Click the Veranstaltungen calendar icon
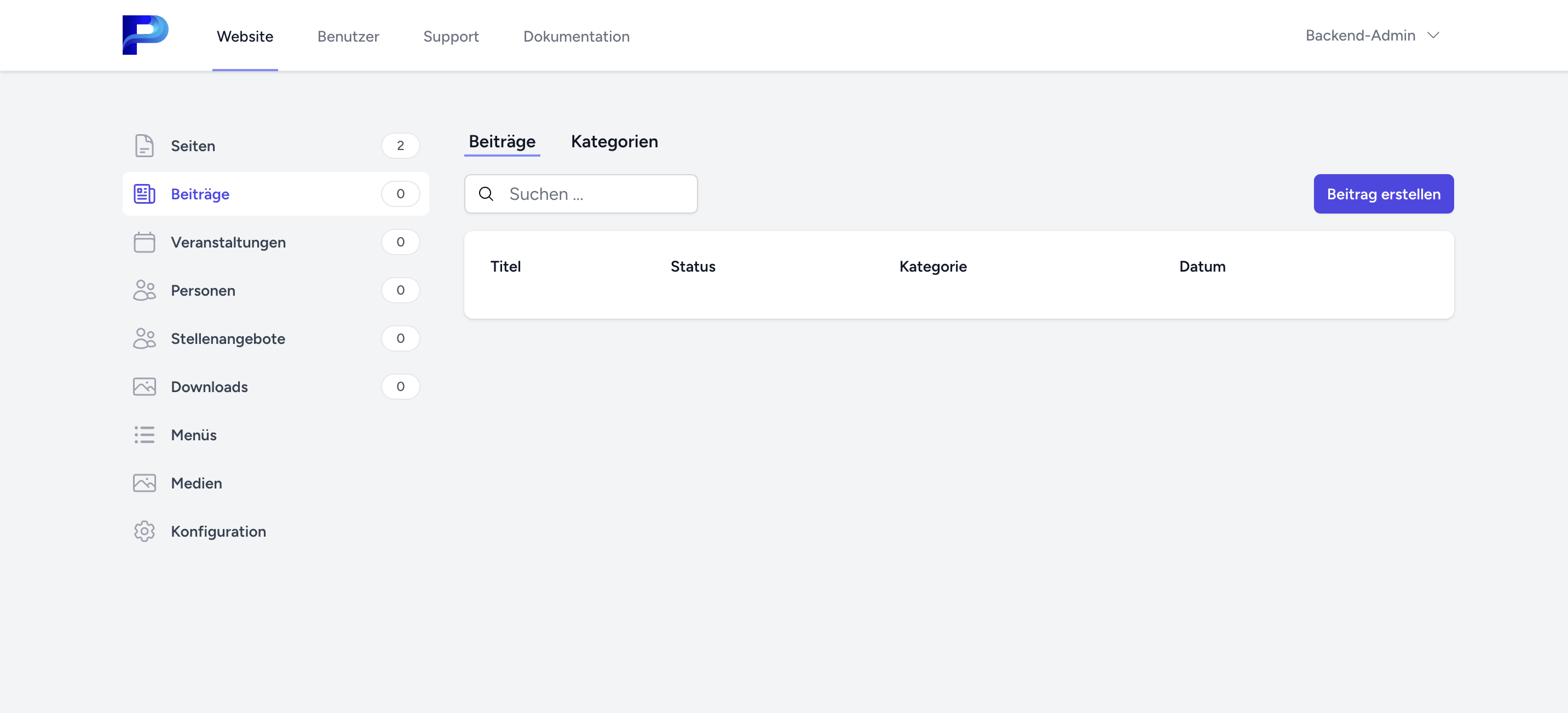The height and width of the screenshot is (713, 1568). tap(144, 242)
